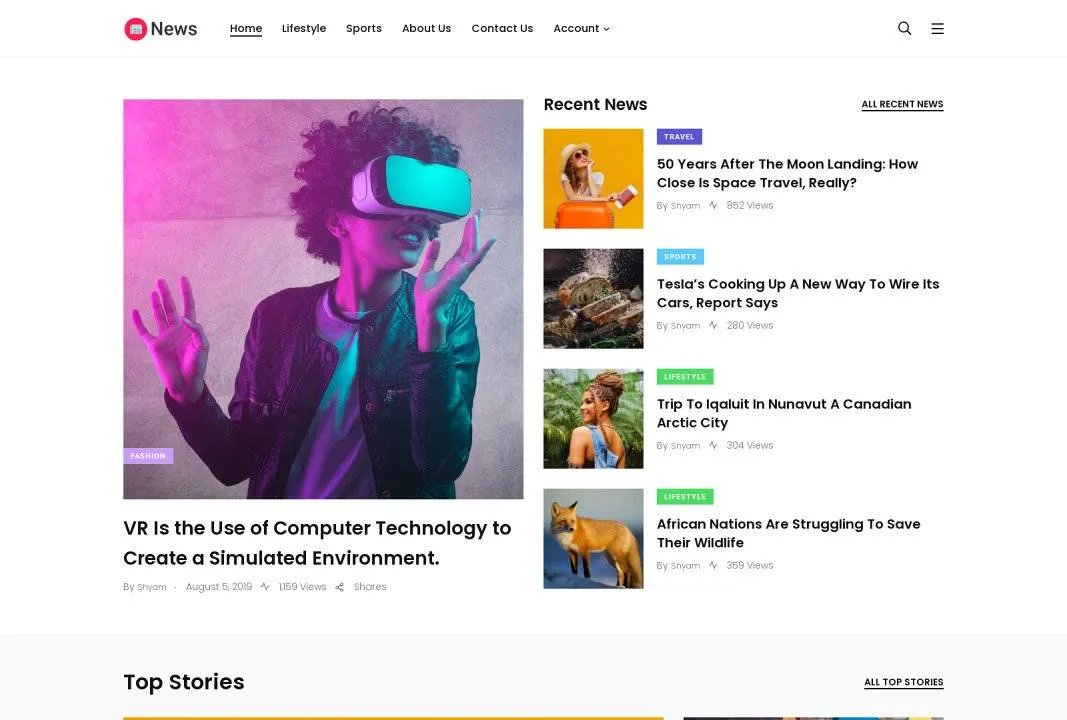Click the search magnifier icon
This screenshot has width=1067, height=720.
tap(904, 28)
